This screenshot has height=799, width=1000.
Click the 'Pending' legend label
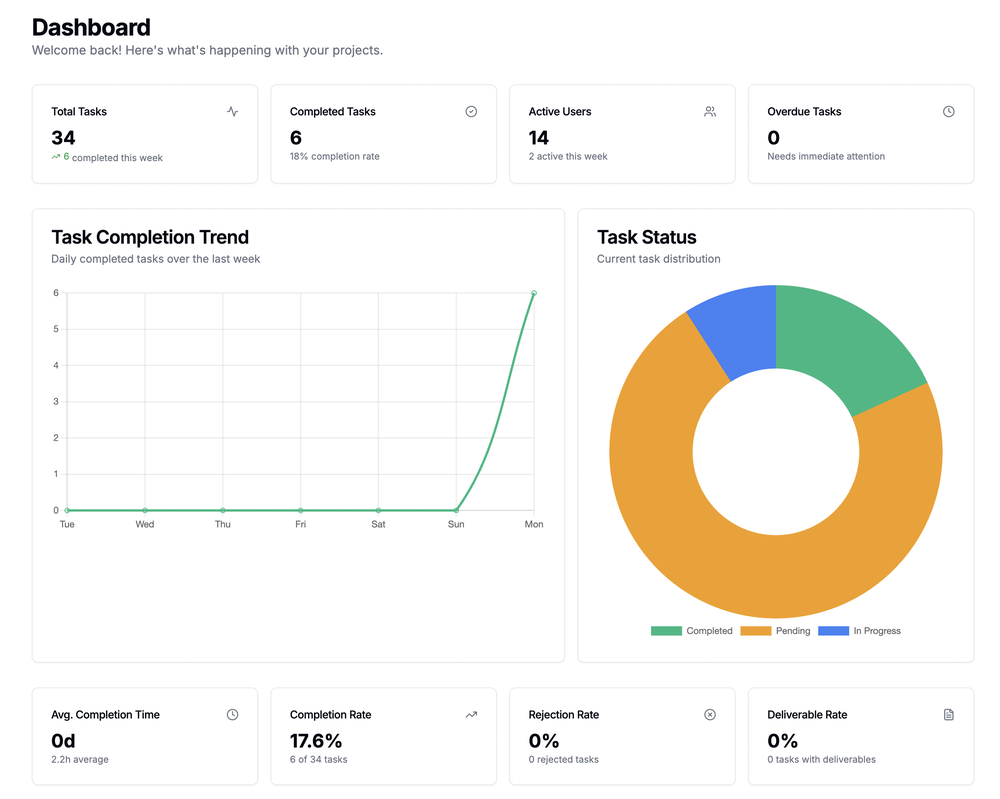tap(793, 631)
